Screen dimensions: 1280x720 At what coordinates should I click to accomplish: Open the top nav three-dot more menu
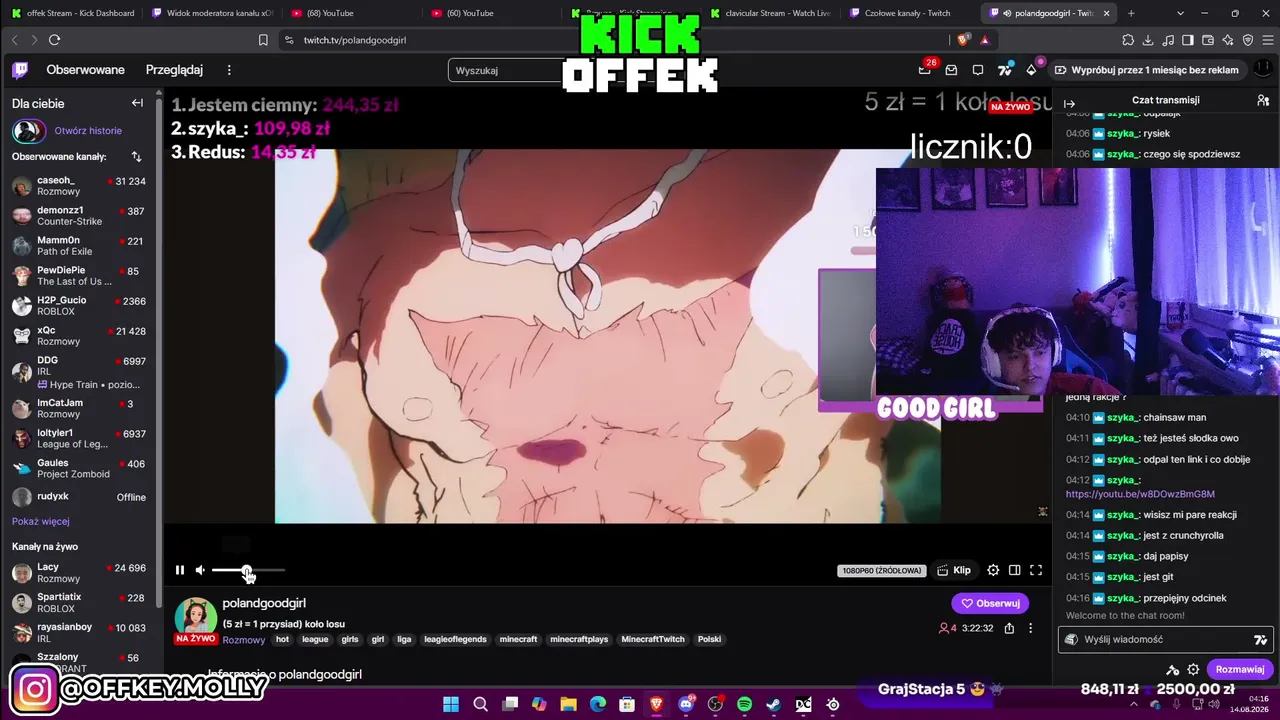229,70
